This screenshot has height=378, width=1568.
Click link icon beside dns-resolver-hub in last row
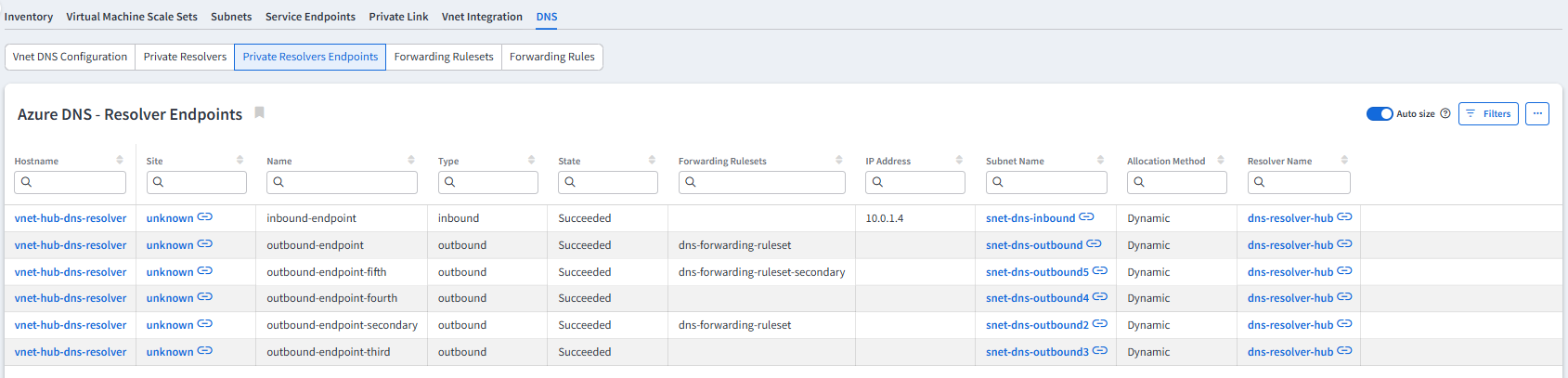point(1344,351)
